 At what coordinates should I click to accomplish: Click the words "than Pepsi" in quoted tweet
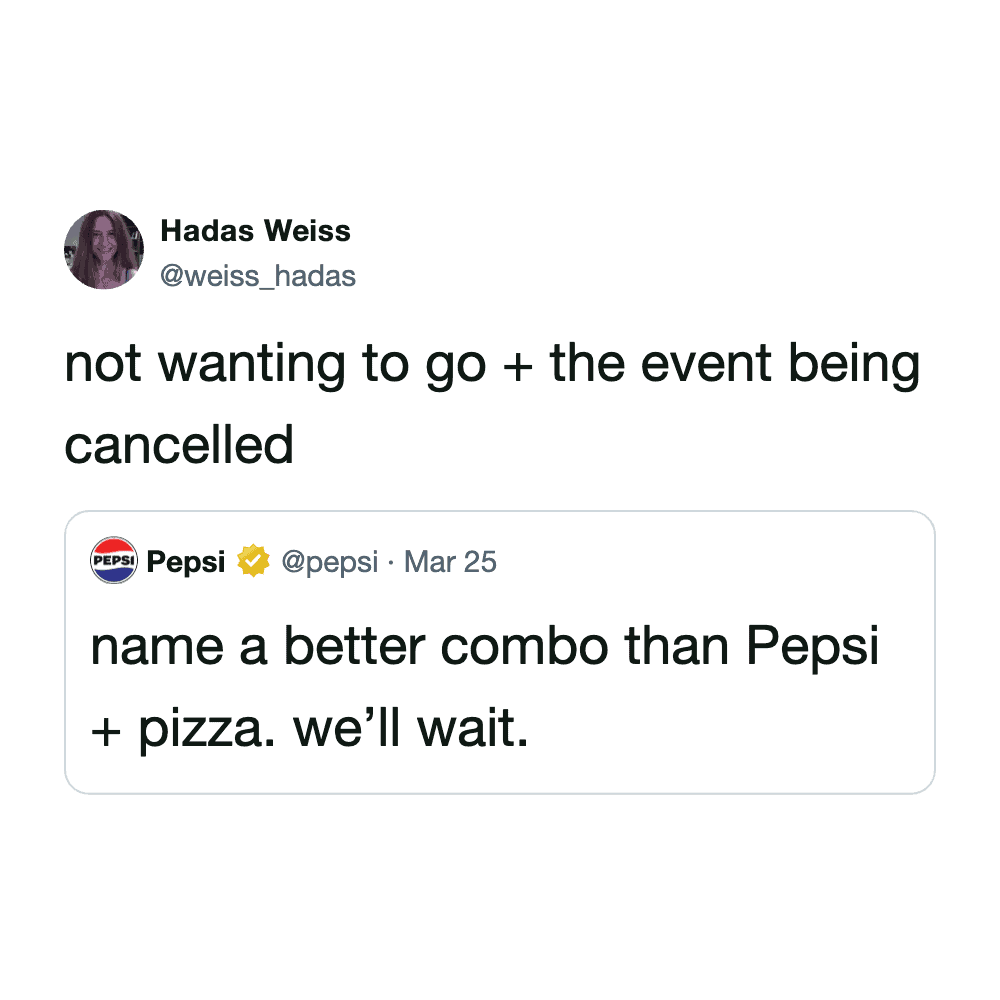click(752, 647)
